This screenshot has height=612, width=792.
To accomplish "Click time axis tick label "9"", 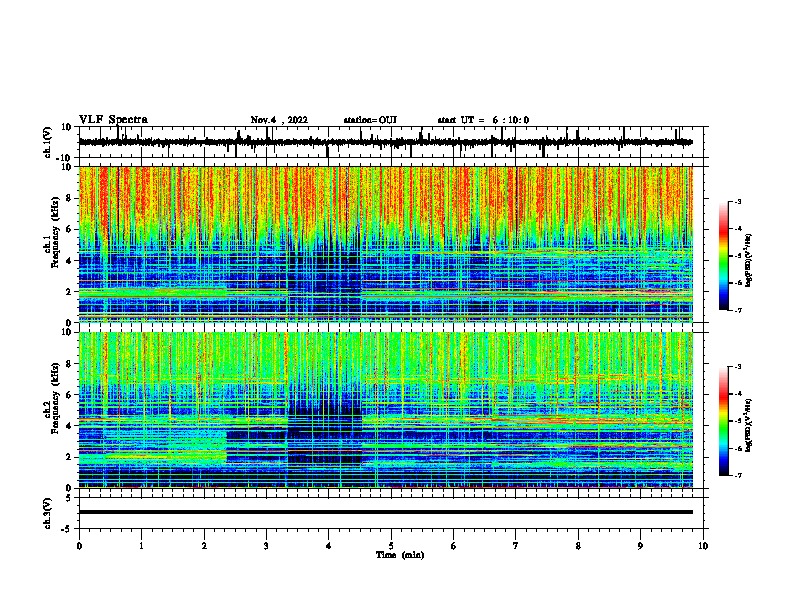I will point(640,546).
